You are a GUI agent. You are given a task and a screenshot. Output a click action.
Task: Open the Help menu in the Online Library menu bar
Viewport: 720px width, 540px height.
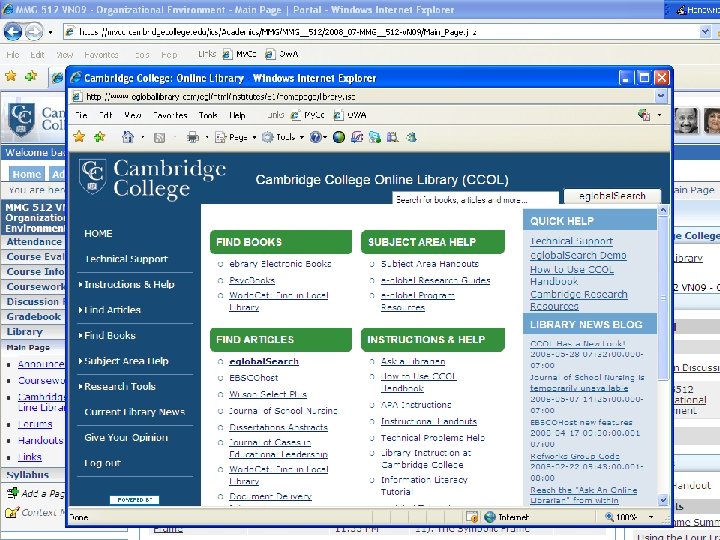coord(237,115)
